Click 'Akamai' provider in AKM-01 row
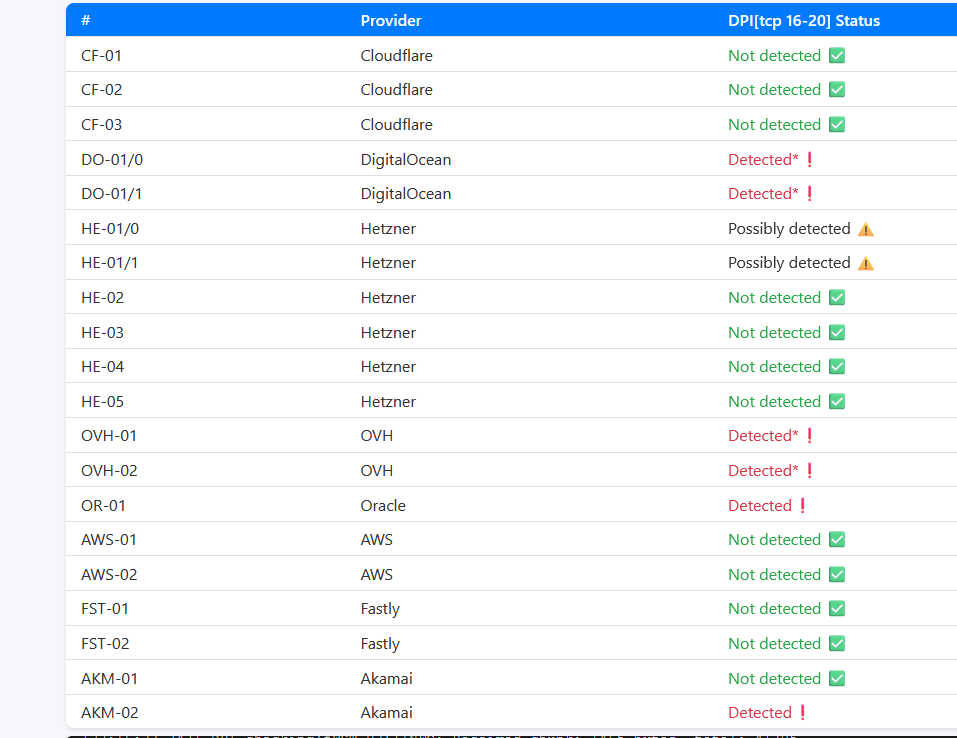 [x=386, y=678]
